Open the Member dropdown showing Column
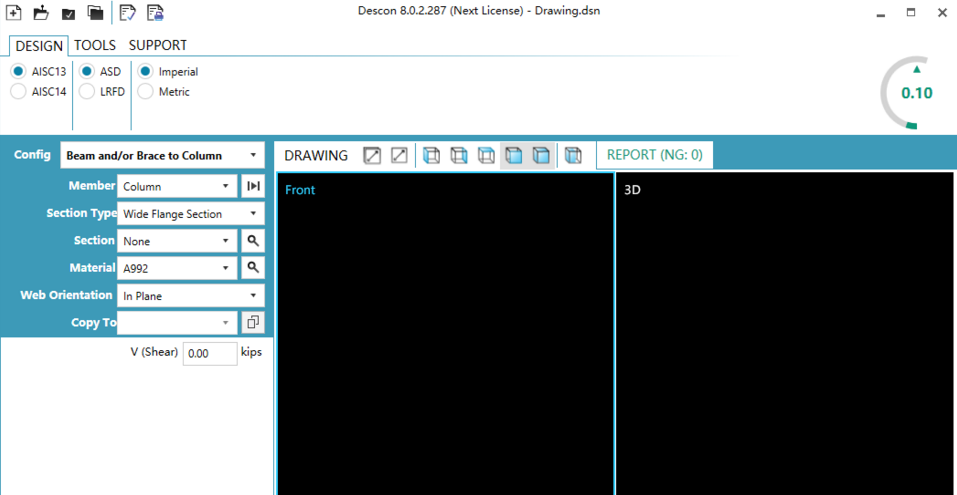The height and width of the screenshot is (495, 957). (177, 186)
